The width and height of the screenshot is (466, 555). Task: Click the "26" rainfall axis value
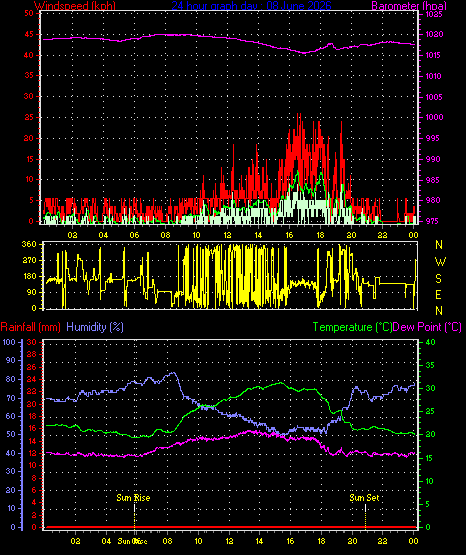[x=32, y=367]
